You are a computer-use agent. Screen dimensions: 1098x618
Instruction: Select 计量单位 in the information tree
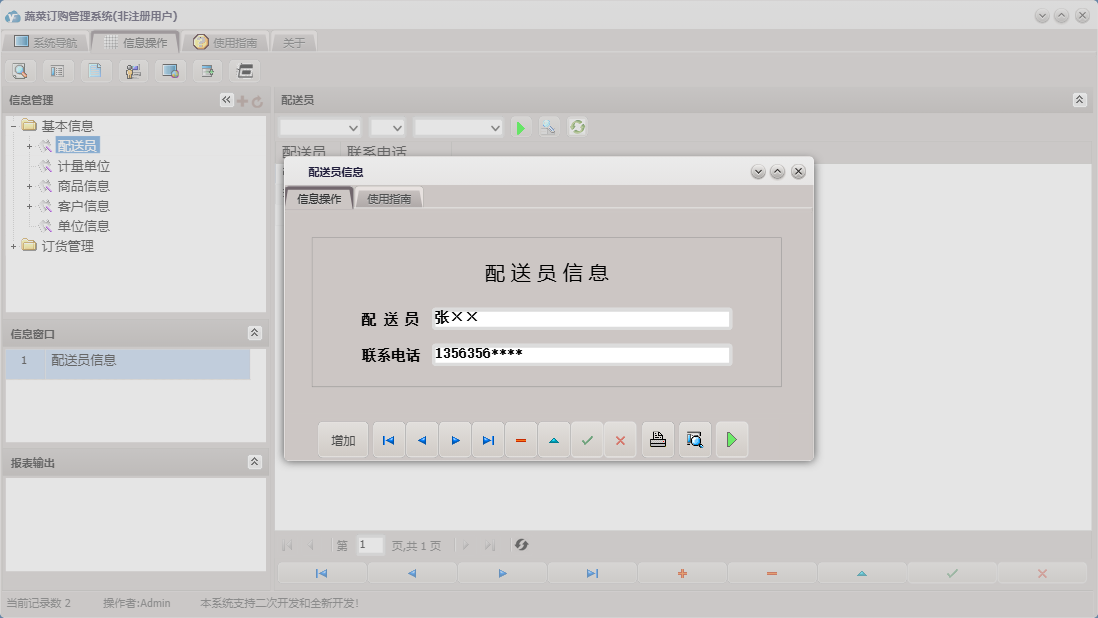[x=81, y=165]
